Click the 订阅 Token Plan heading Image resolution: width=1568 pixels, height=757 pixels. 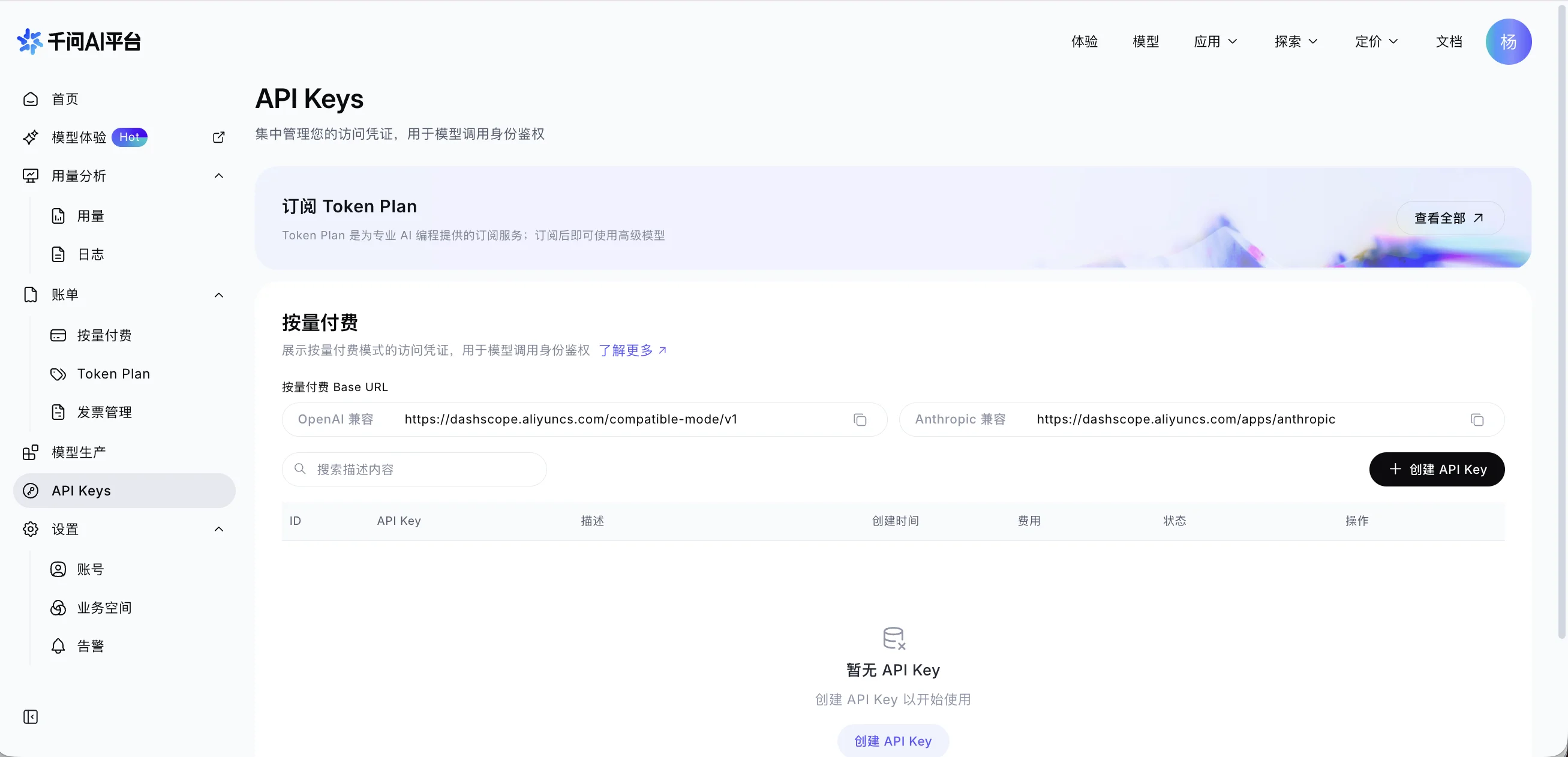(349, 206)
